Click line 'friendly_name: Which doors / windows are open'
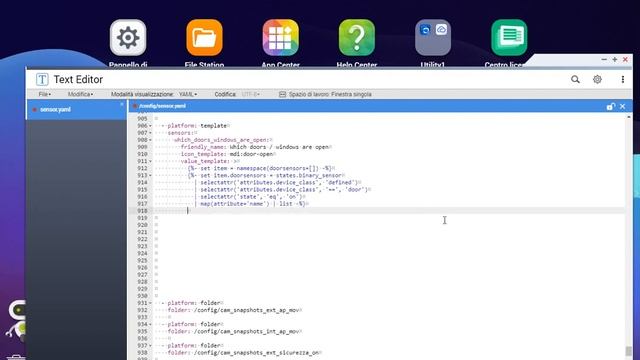 click(x=255, y=147)
